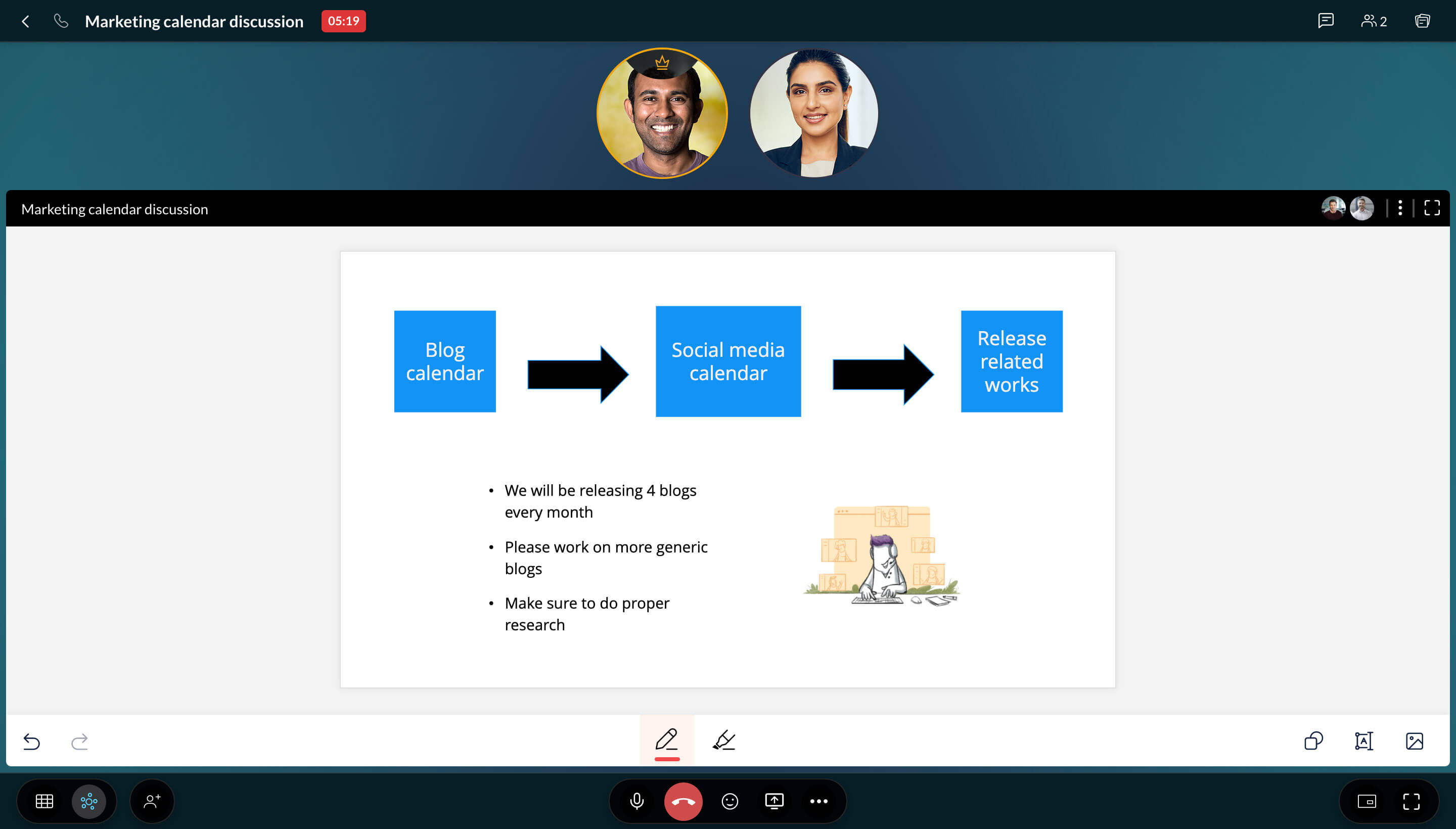Open emoji reactions picker
The width and height of the screenshot is (1456, 829).
click(730, 800)
